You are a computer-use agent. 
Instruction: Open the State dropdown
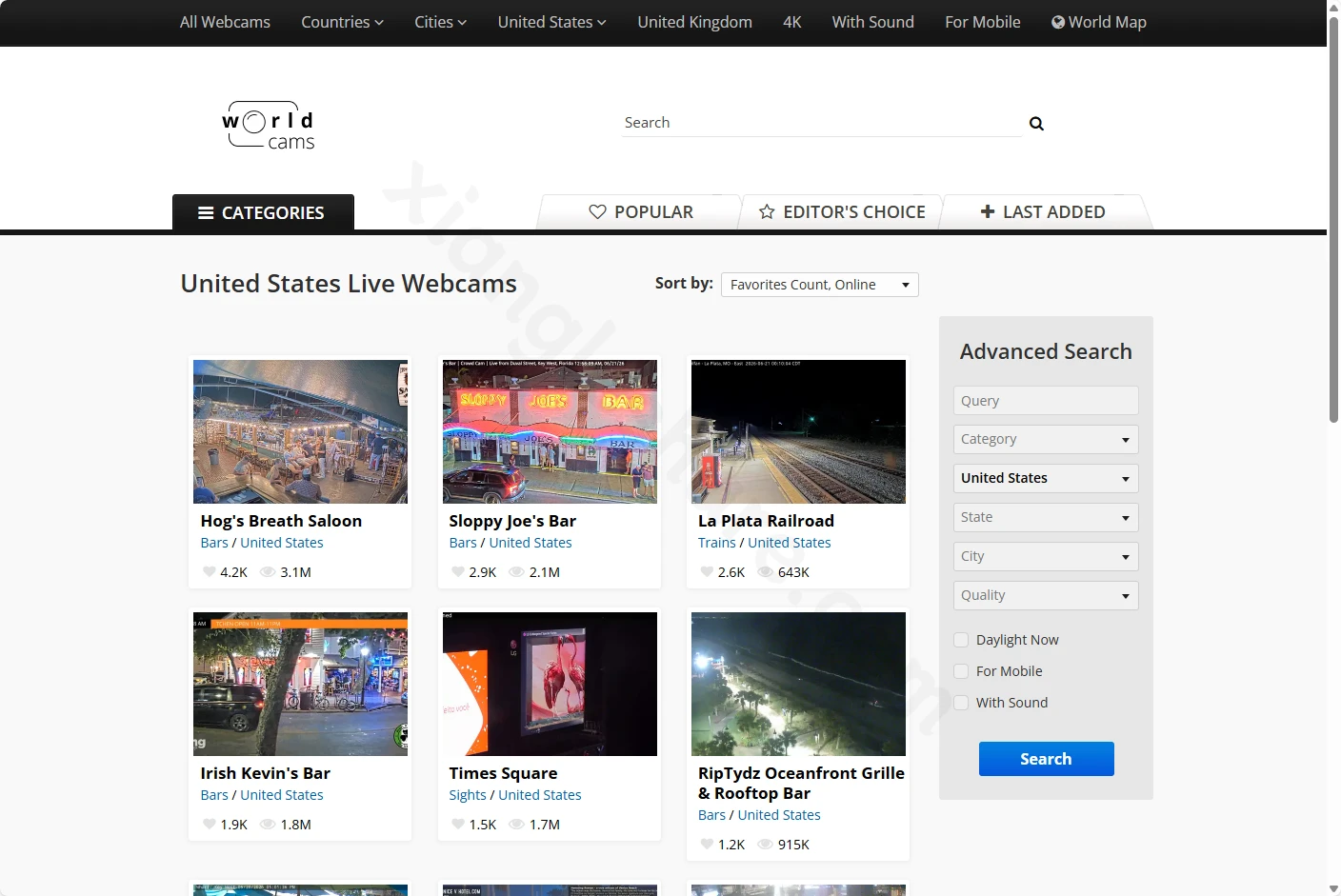1046,517
